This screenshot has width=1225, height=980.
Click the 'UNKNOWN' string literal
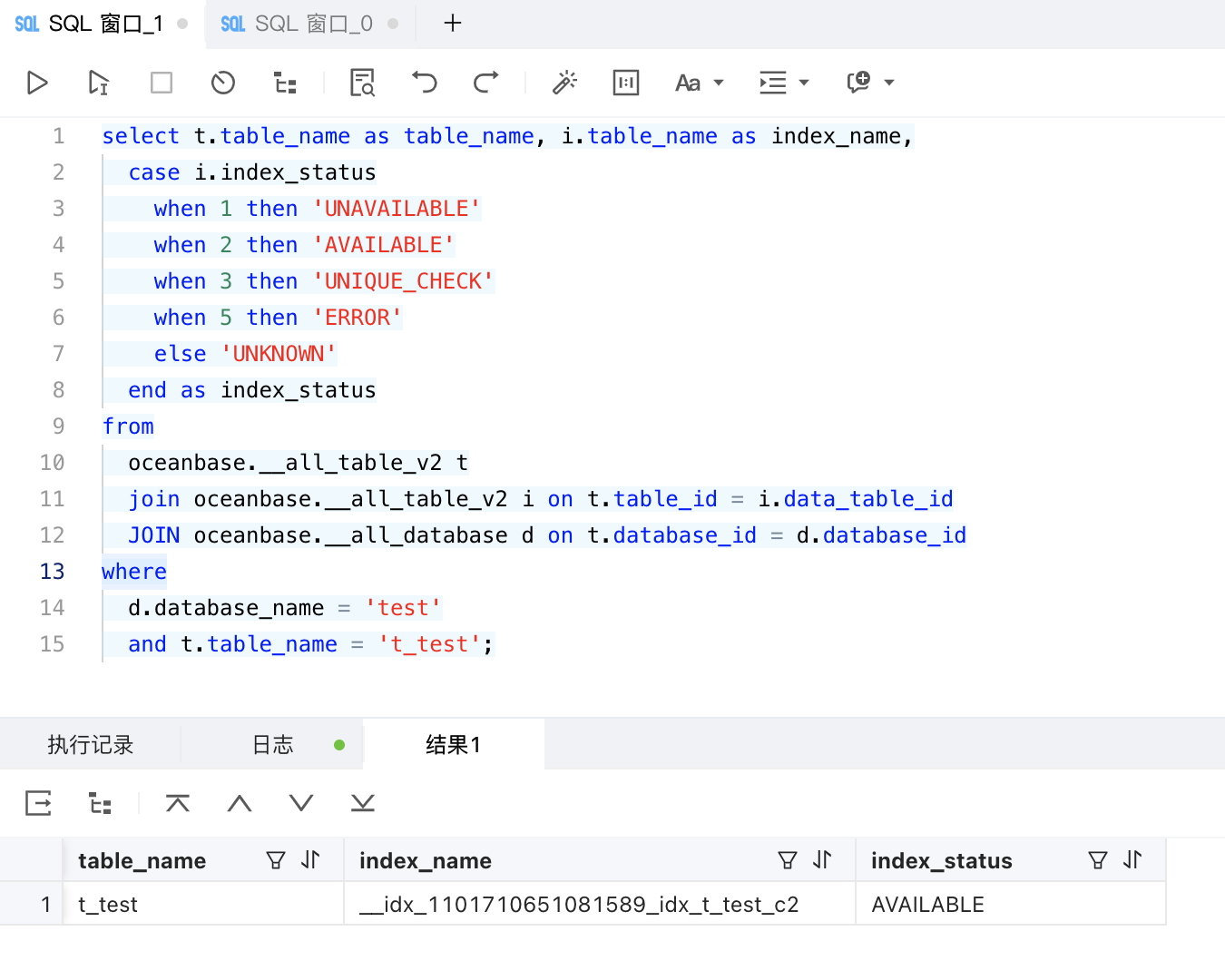(x=279, y=354)
